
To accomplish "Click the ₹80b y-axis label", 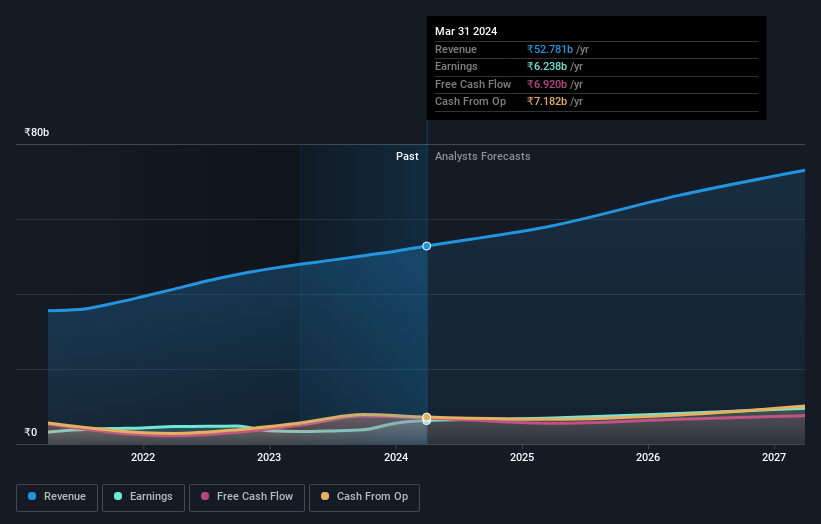I will click(x=37, y=132).
